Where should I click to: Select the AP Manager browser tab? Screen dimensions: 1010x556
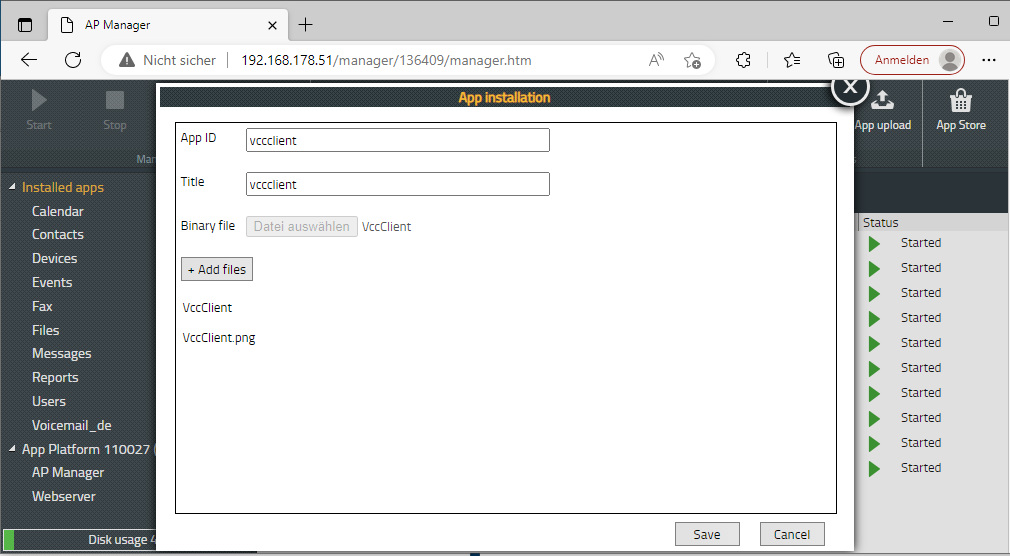160,24
